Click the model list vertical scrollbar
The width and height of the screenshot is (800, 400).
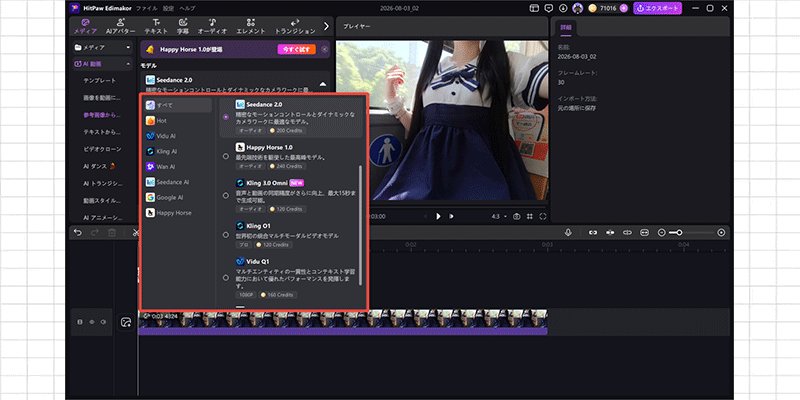point(361,224)
